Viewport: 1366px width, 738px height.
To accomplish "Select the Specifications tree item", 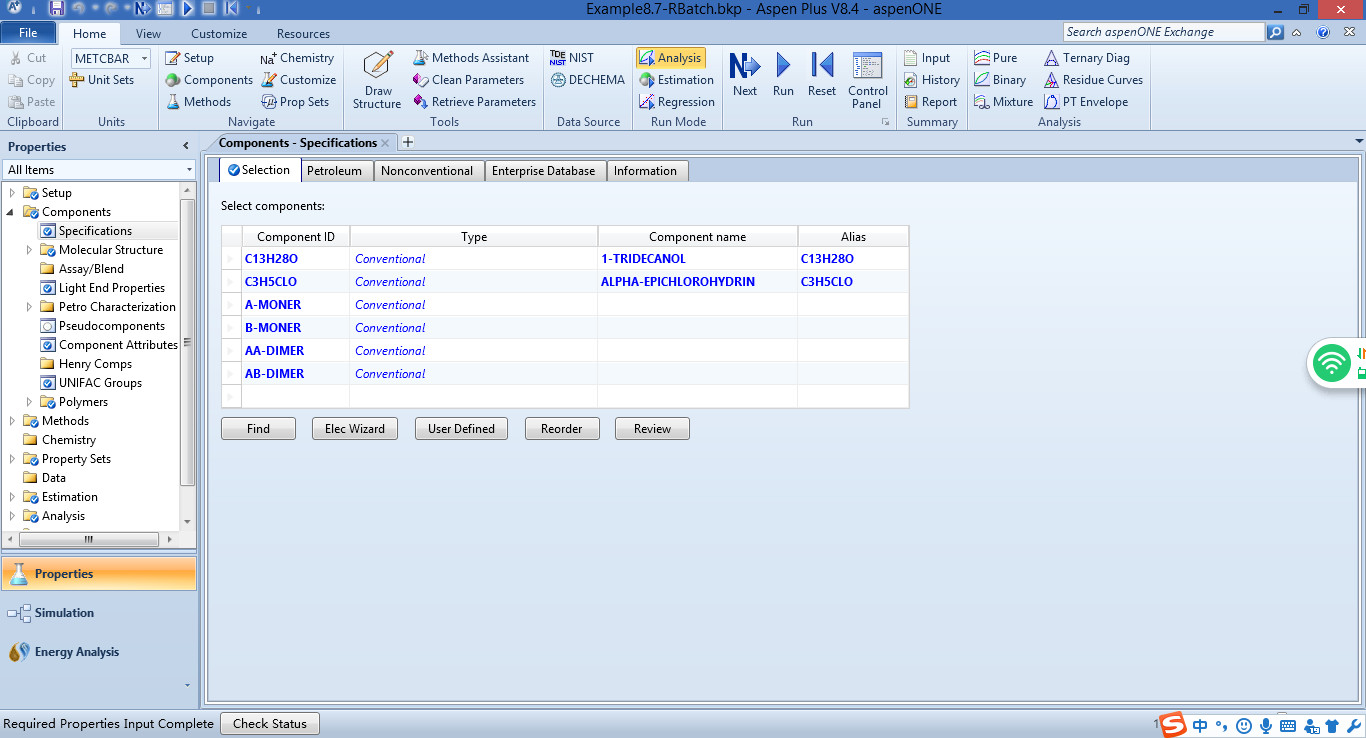I will click(x=95, y=231).
